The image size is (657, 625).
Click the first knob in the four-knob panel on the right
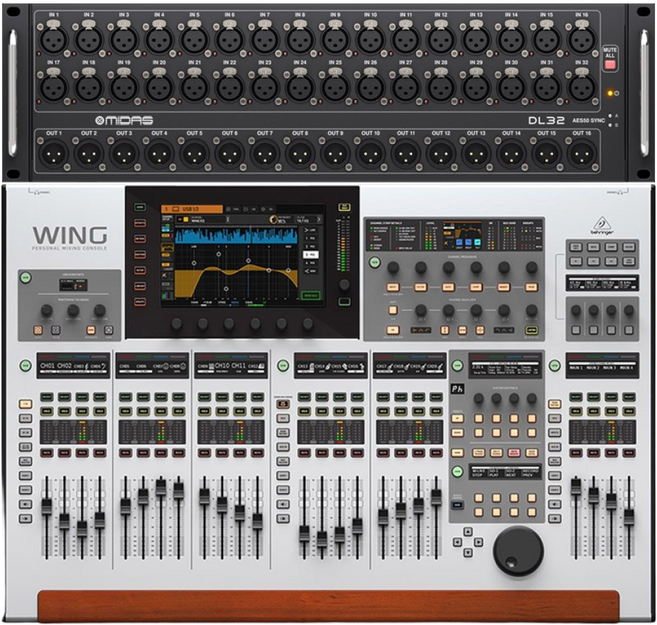576,310
